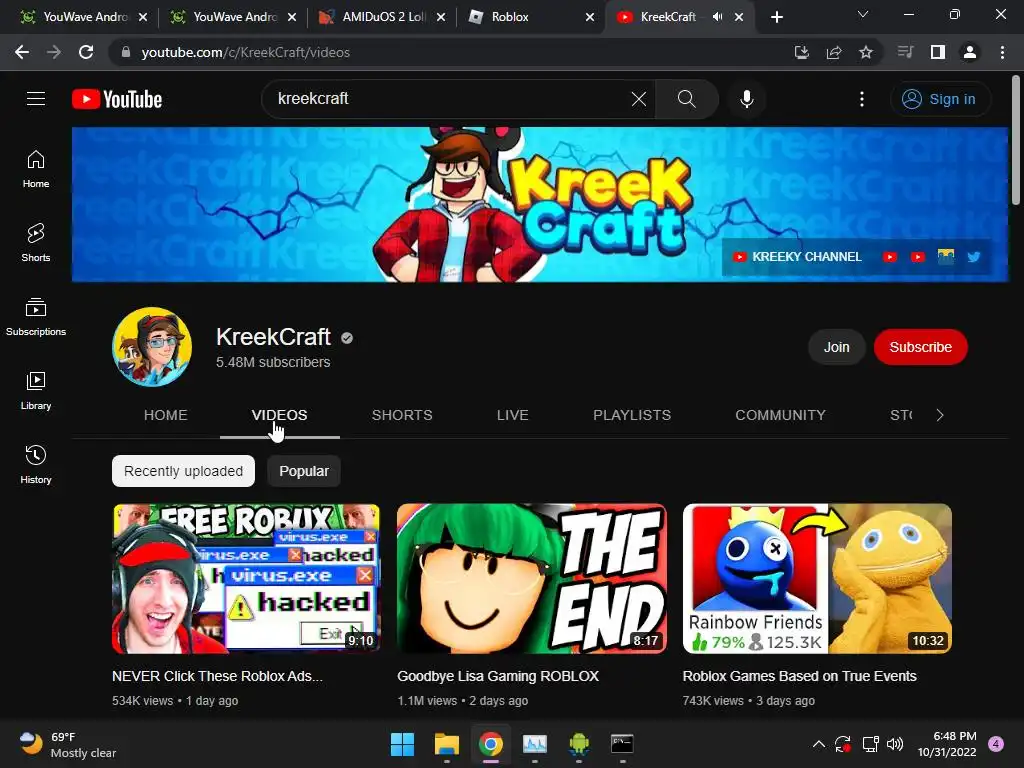1024x768 pixels.
Task: Open the tab search chevron
Action: (x=863, y=14)
